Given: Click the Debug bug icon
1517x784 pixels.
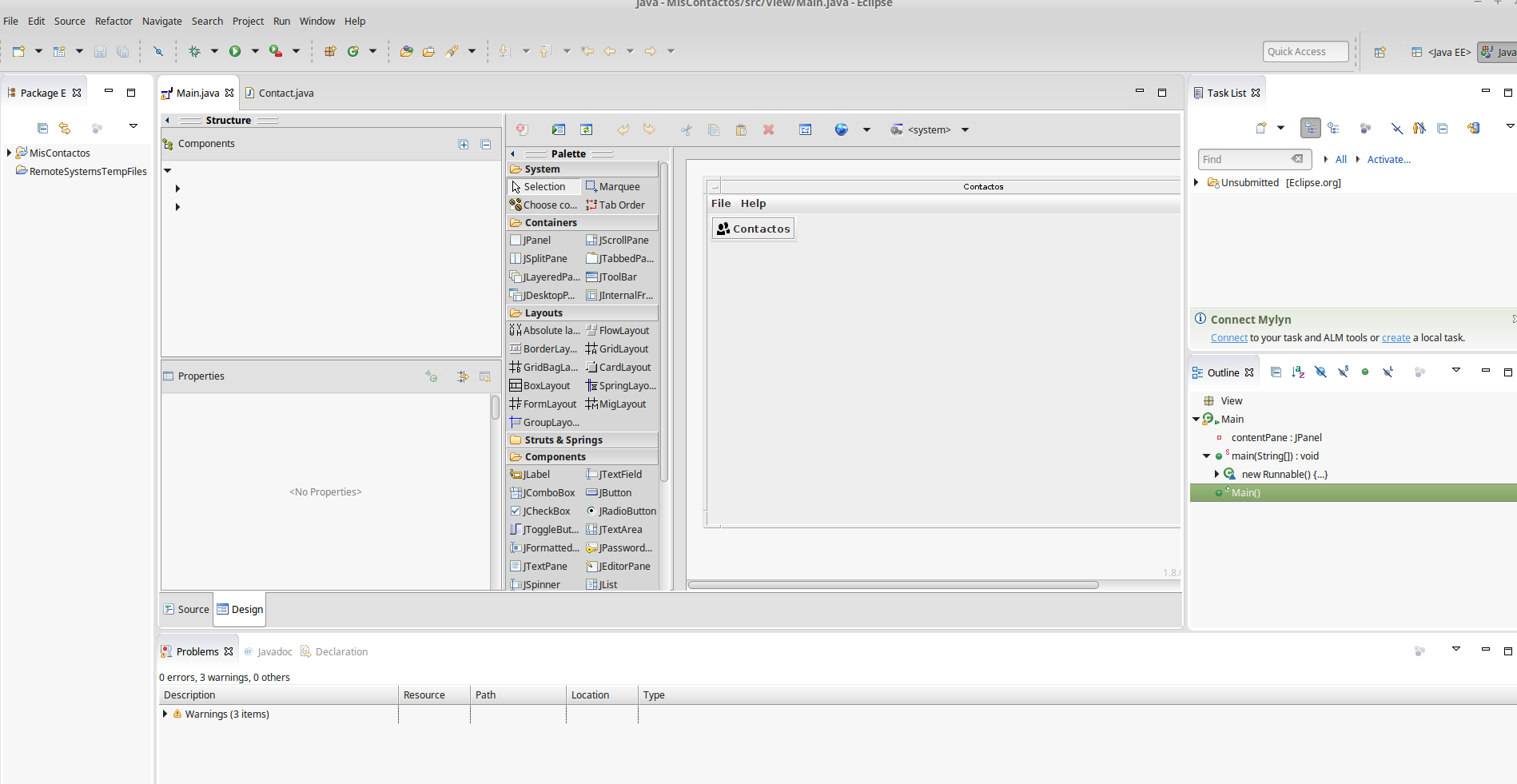Looking at the screenshot, I should [194, 51].
